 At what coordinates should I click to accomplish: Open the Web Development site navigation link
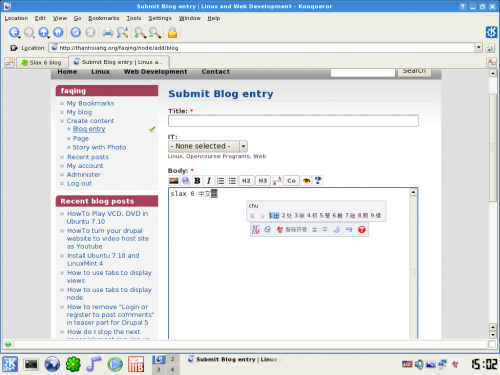pyautogui.click(x=155, y=72)
